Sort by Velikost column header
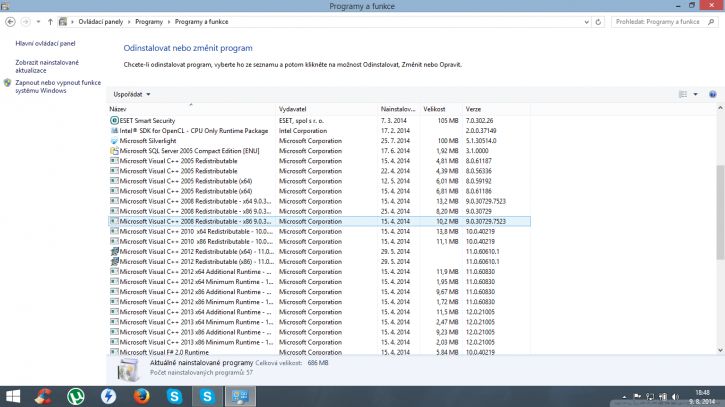The width and height of the screenshot is (725, 407). (x=441, y=109)
